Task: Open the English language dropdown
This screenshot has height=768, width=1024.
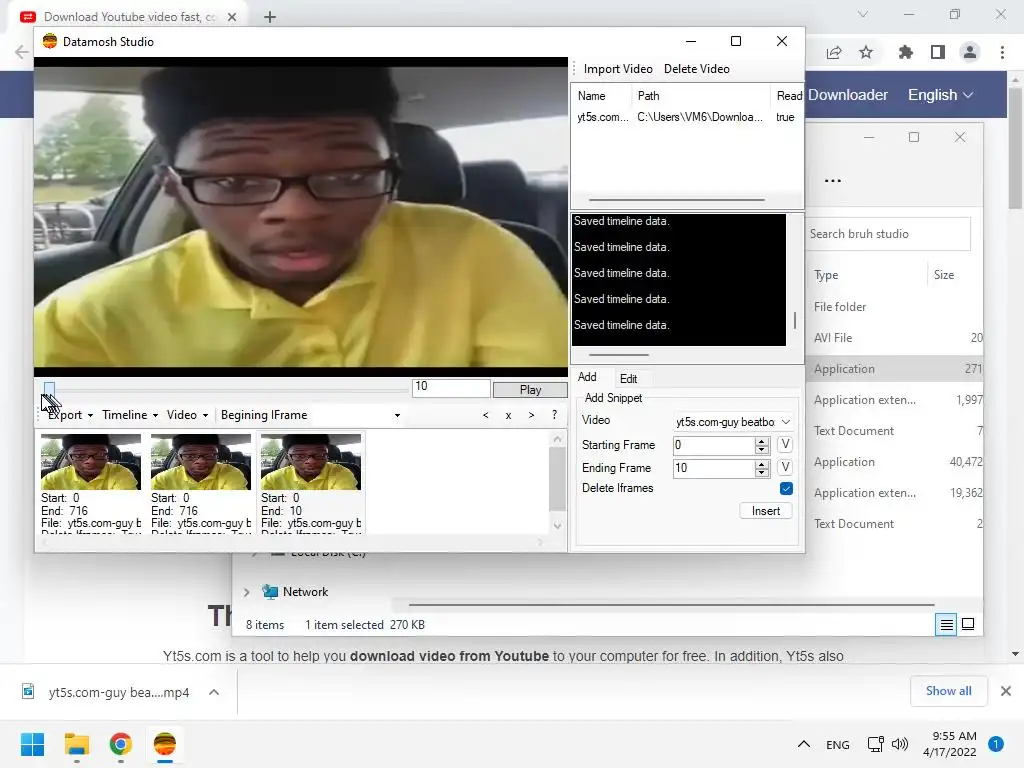Action: click(x=940, y=95)
